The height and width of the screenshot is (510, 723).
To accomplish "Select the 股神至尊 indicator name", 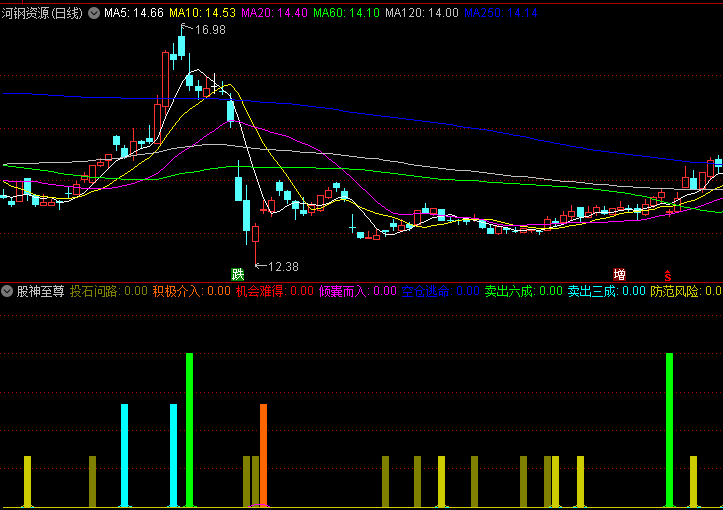I will [41, 291].
